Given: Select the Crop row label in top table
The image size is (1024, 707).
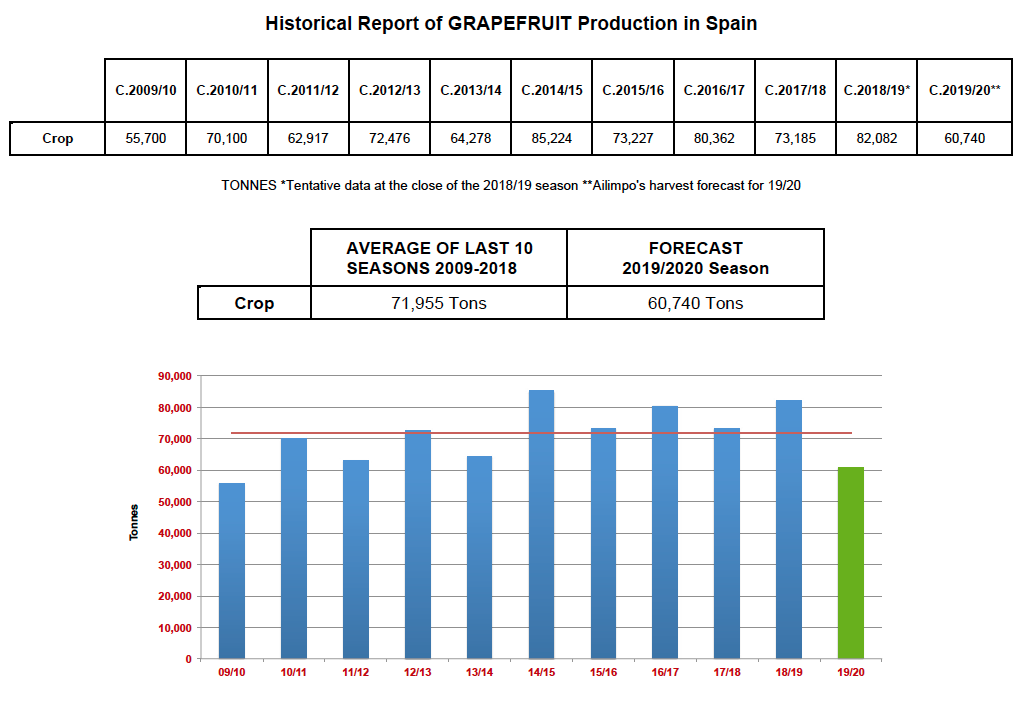Looking at the screenshot, I should (57, 138).
